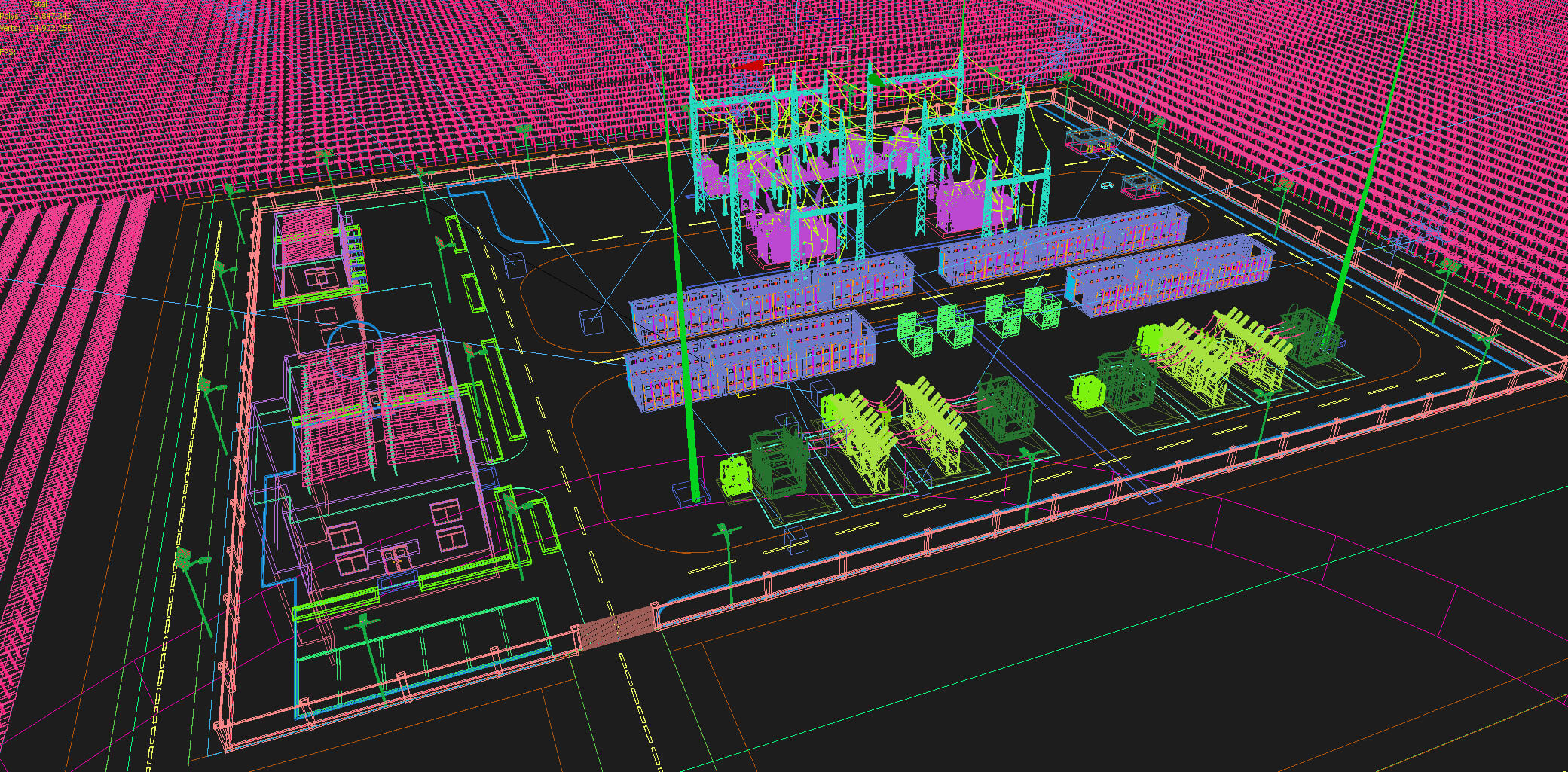Click the vertex count value 24,902,255

50,28
